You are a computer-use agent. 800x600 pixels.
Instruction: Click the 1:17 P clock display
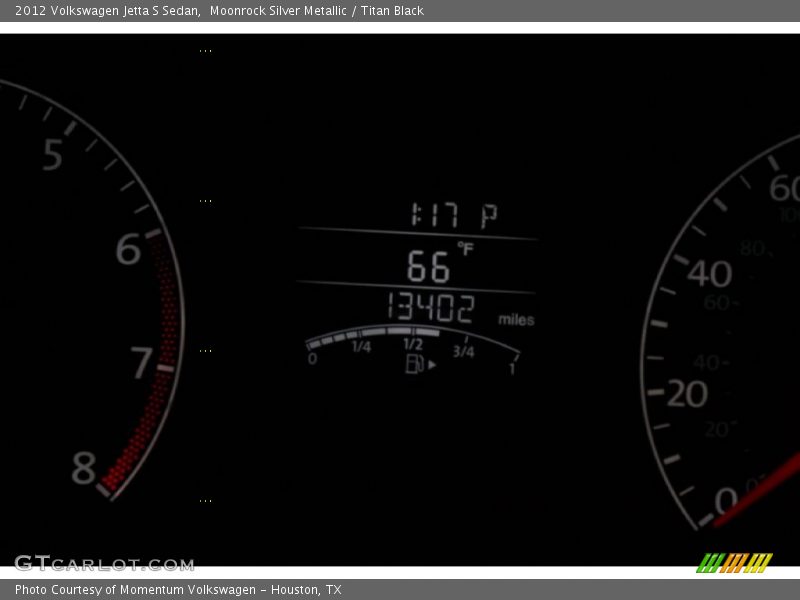pos(452,214)
